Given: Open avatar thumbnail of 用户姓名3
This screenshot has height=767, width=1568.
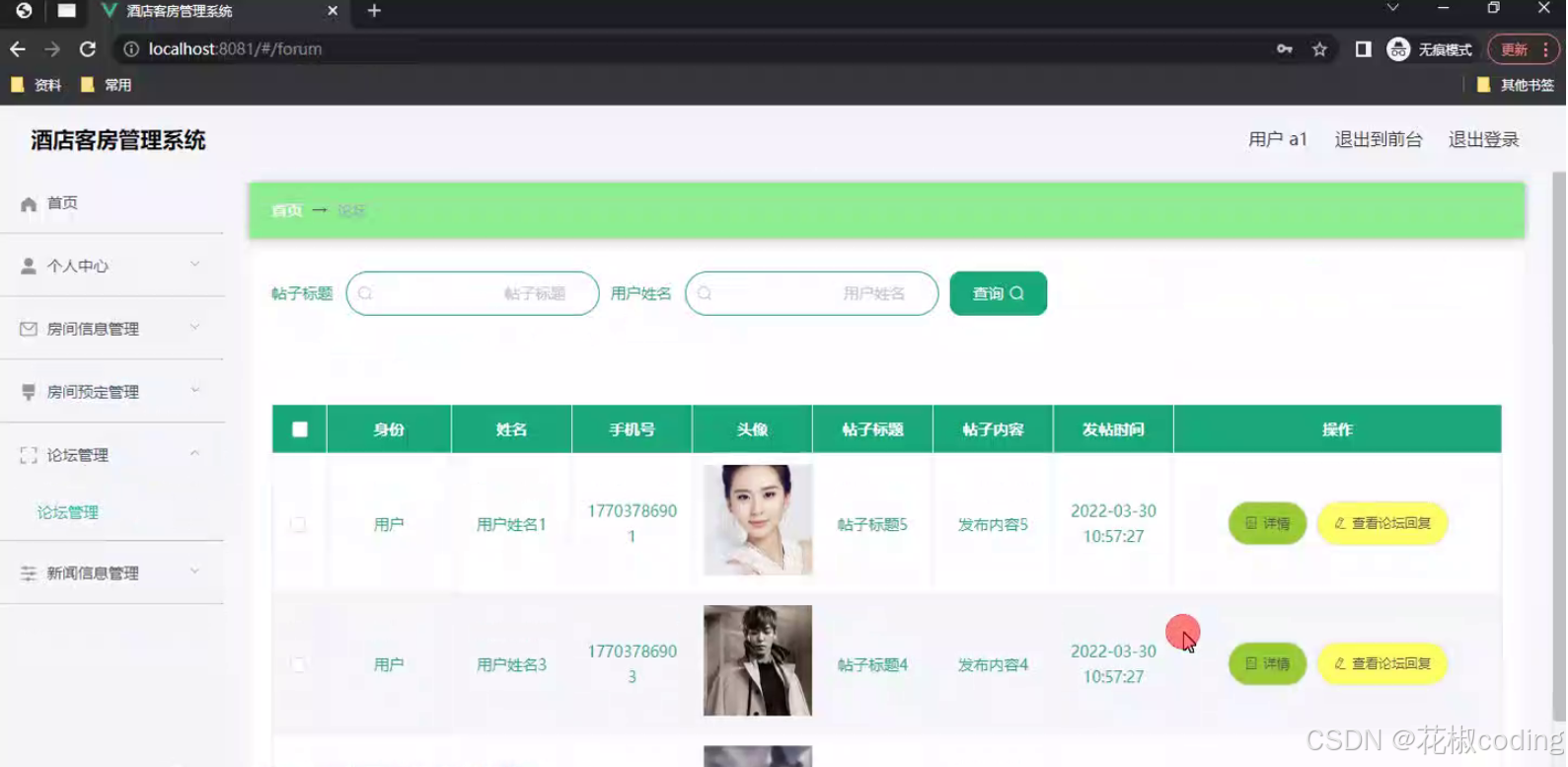Looking at the screenshot, I should (x=758, y=660).
